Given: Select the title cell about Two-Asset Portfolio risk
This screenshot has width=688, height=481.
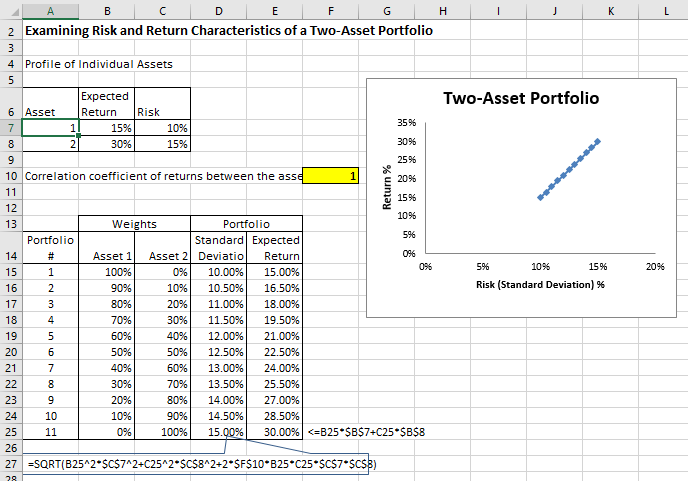Looking at the screenshot, I should click(229, 31).
